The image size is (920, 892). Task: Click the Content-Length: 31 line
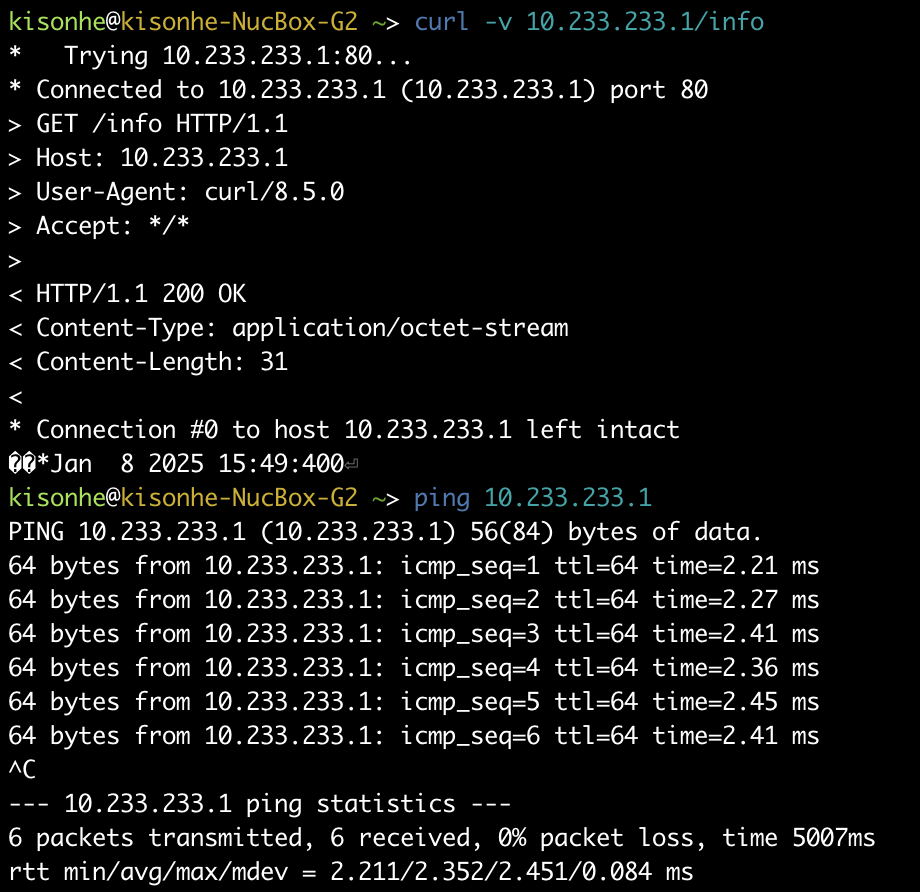[x=148, y=363]
